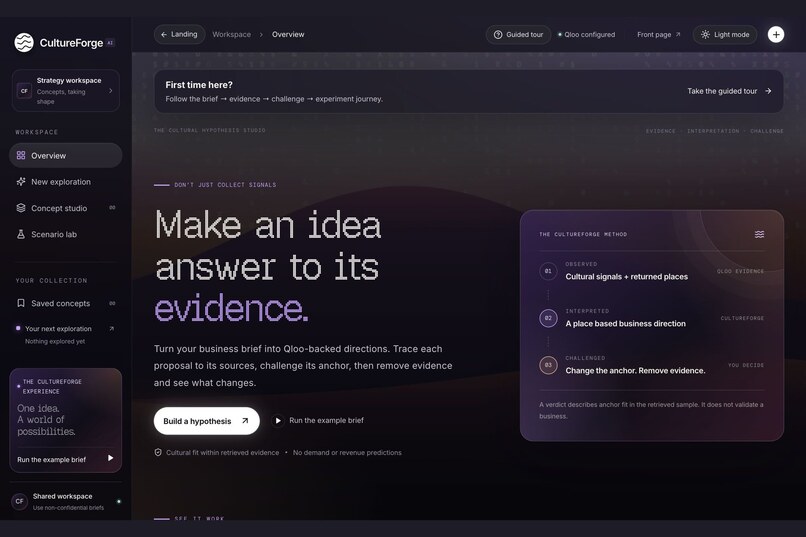Click the Scenario lab flask icon

coord(21,234)
